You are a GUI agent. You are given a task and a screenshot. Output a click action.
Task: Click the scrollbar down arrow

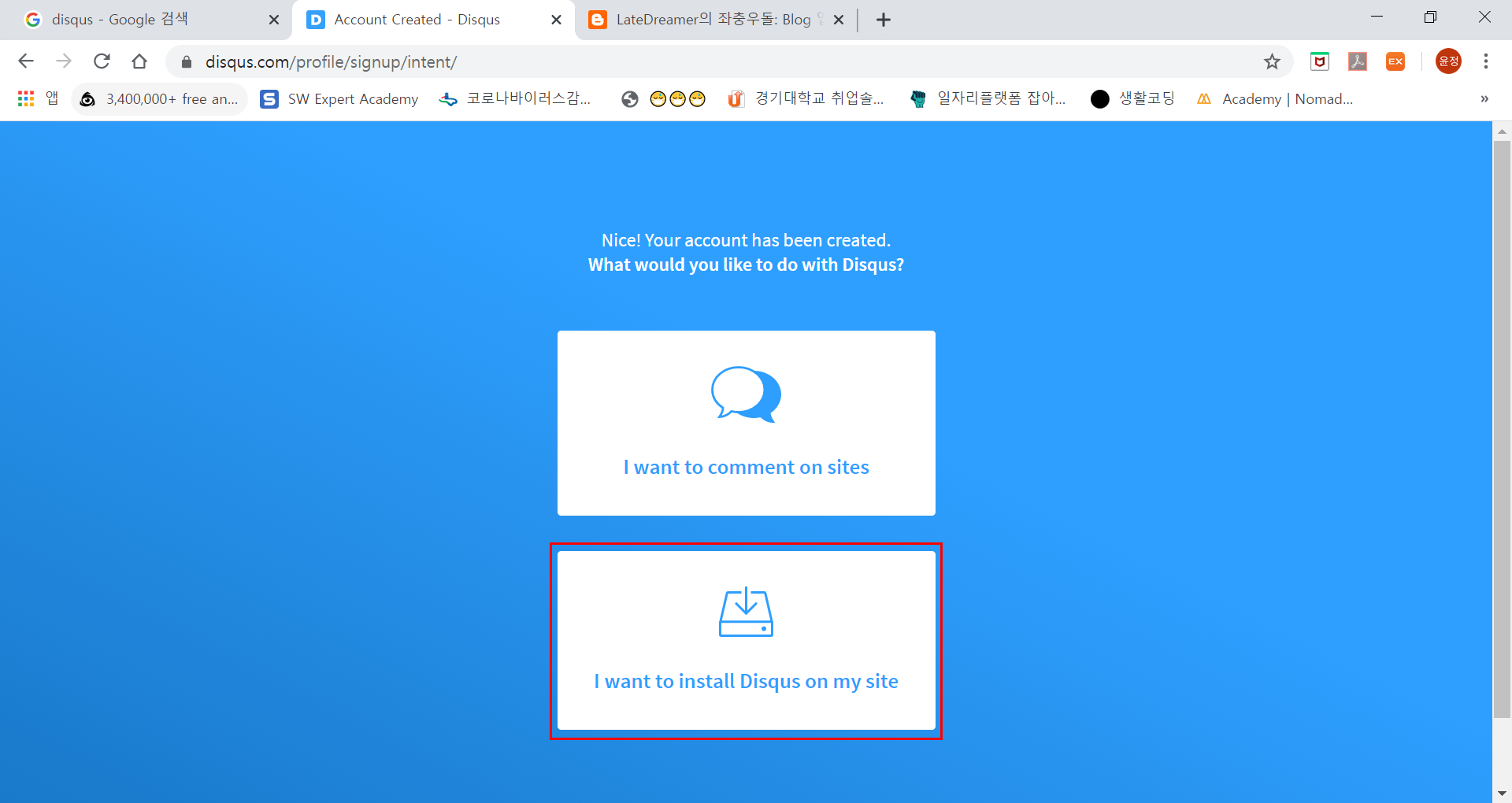pyautogui.click(x=1502, y=793)
